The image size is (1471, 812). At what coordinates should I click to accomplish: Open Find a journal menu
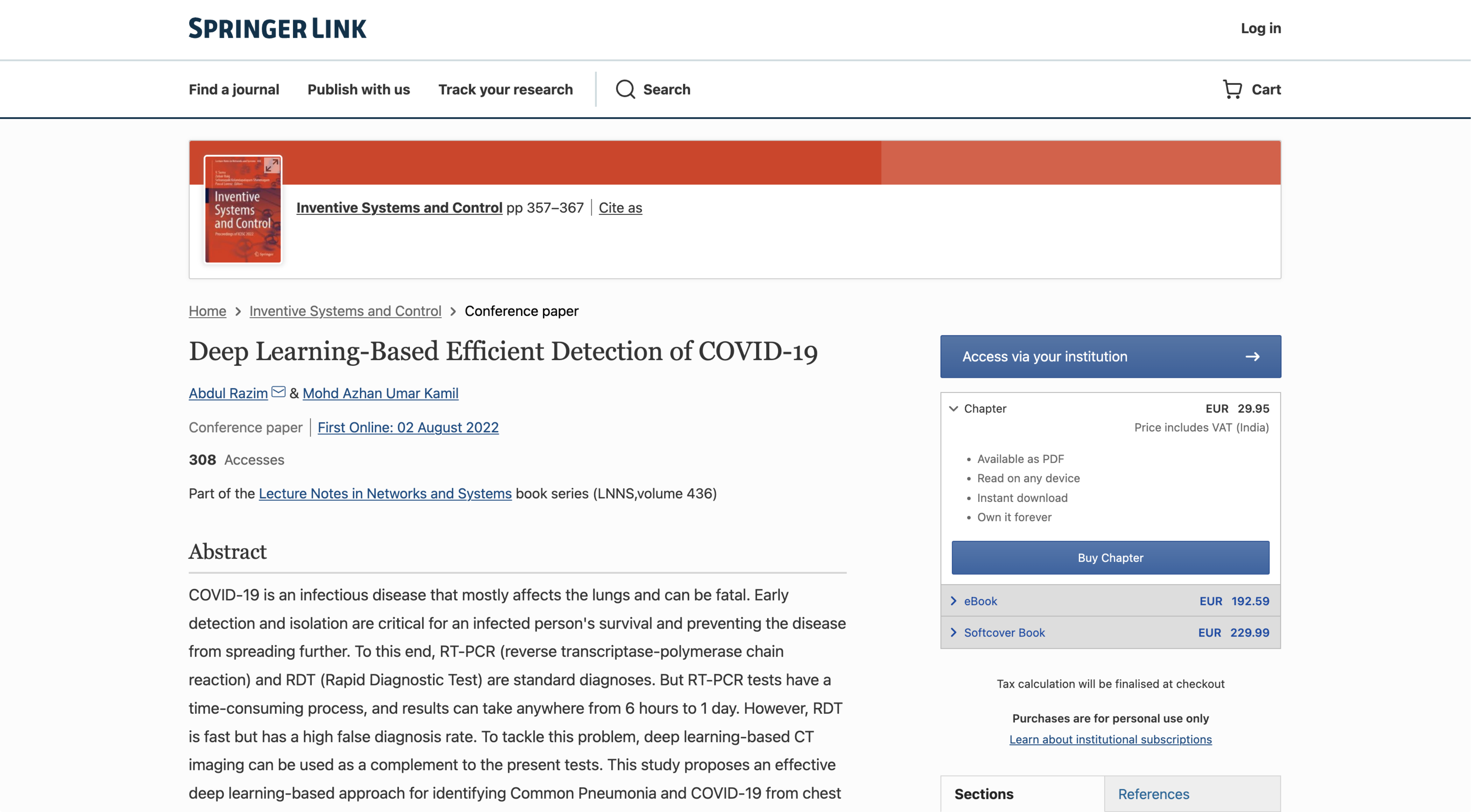point(234,90)
